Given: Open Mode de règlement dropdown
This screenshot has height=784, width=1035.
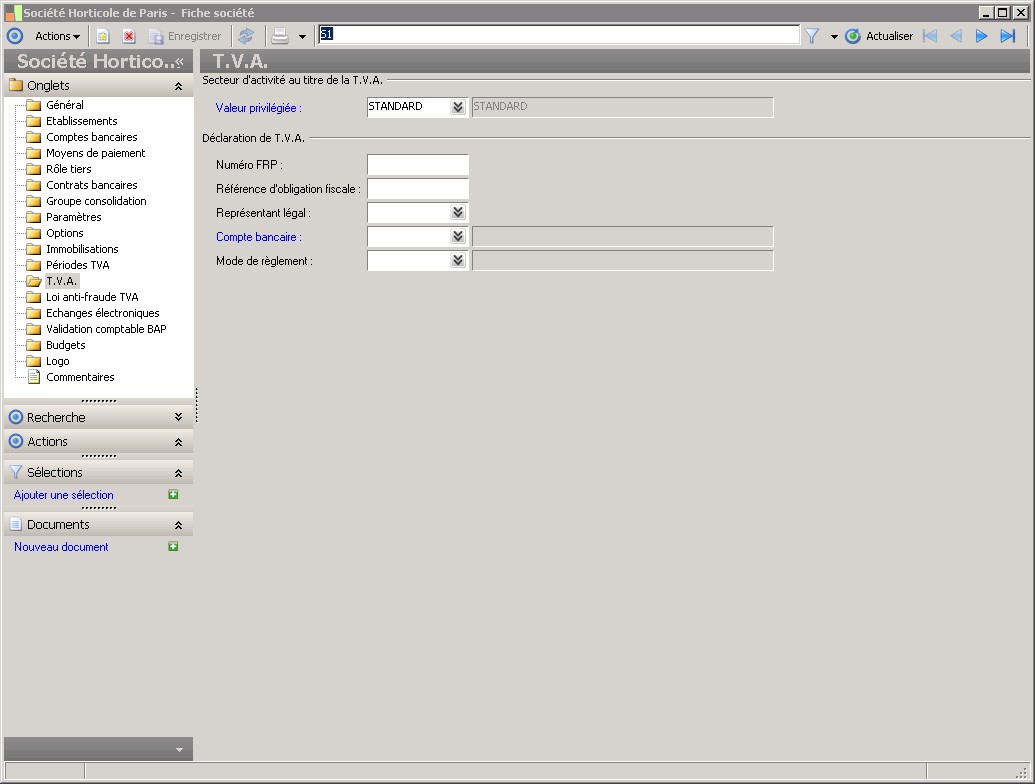Looking at the screenshot, I should click(x=458, y=261).
